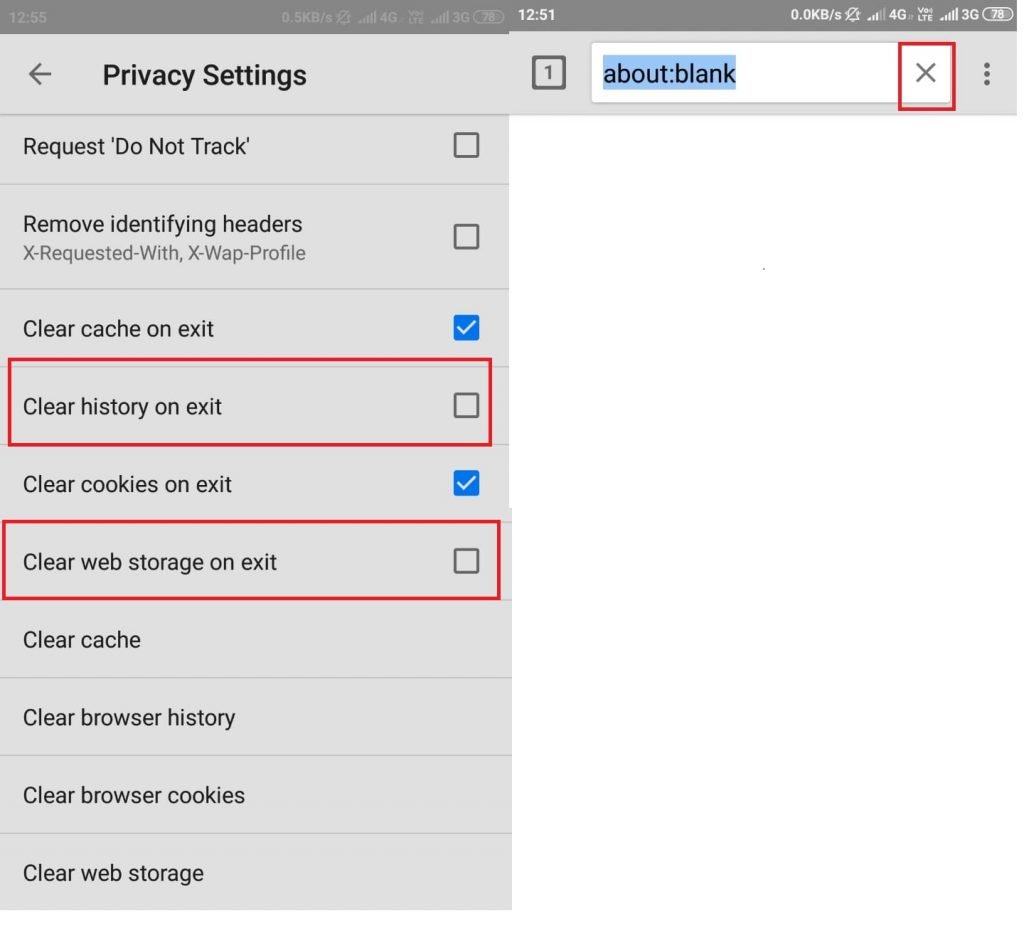Viewport: 1024px width, 933px height.
Task: Uncheck Clear cache on exit
Action: pyautogui.click(x=466, y=328)
